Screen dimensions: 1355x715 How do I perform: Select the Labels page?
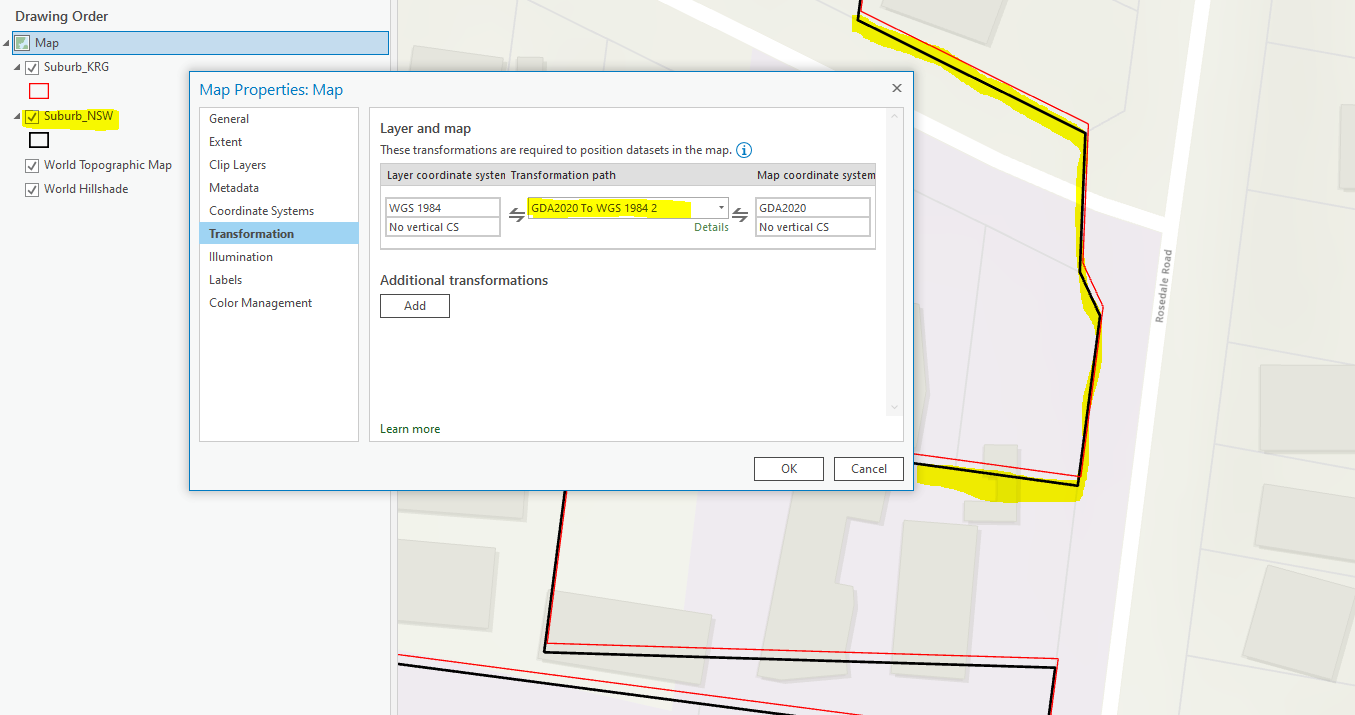(225, 279)
